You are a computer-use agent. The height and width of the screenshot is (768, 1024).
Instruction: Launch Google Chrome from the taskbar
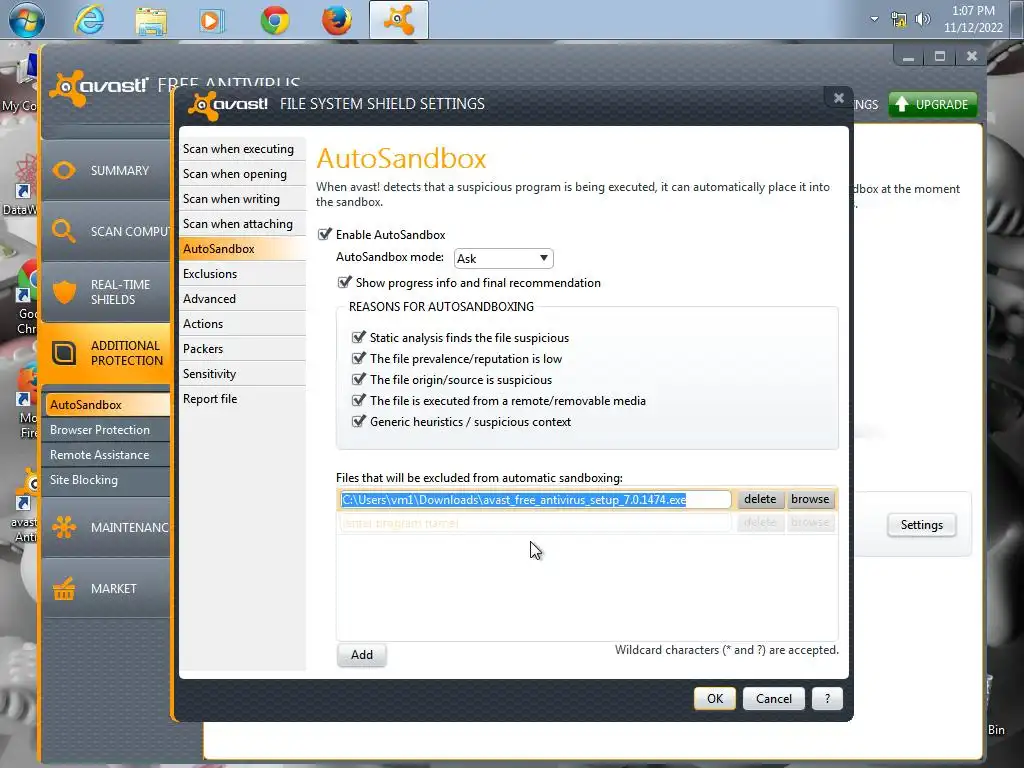click(275, 20)
